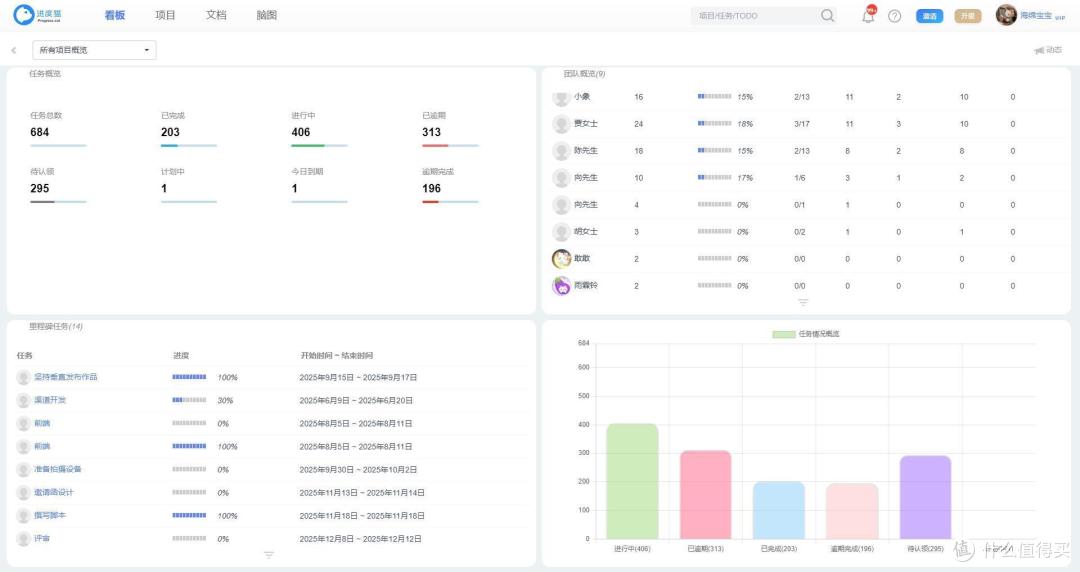The image size is (1080, 572).
Task: Click the pale pink 逾期完成(196) chart bar
Action: coord(852,511)
